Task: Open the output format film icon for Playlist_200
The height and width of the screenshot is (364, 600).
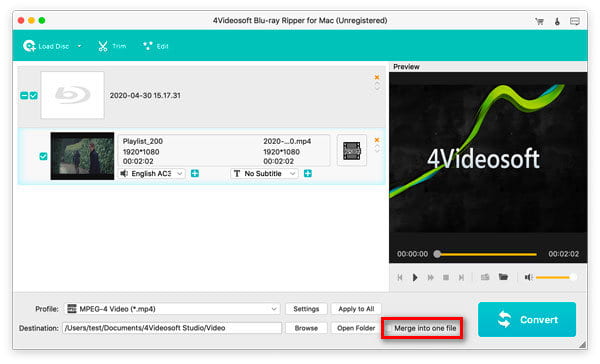Action: [x=352, y=150]
